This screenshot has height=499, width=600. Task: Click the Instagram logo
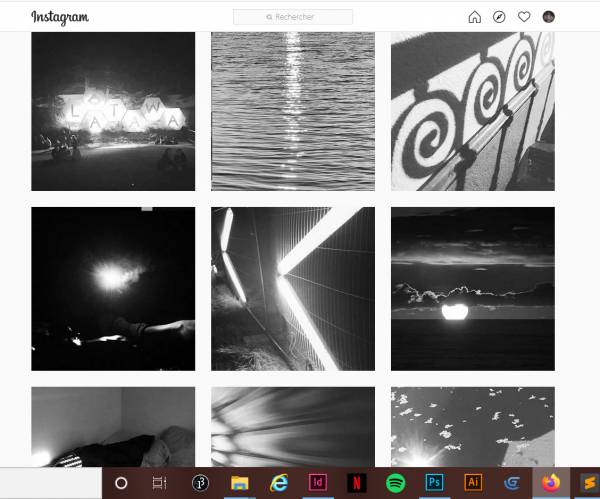[x=59, y=17]
